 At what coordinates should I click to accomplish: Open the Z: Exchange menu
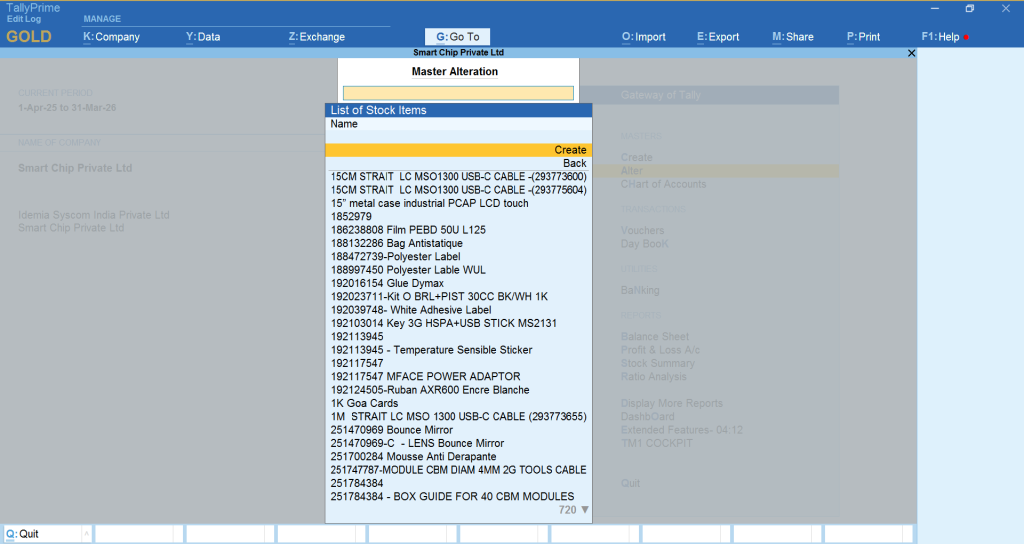click(316, 37)
